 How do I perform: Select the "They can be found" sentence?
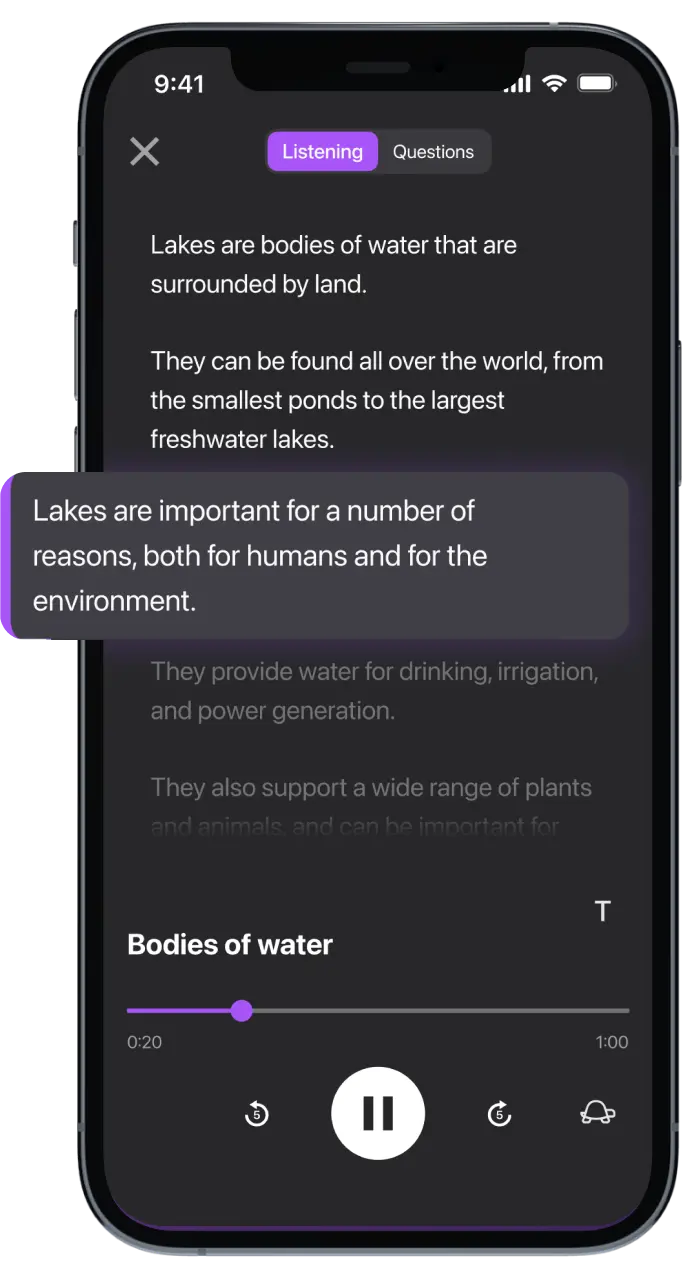coord(376,400)
